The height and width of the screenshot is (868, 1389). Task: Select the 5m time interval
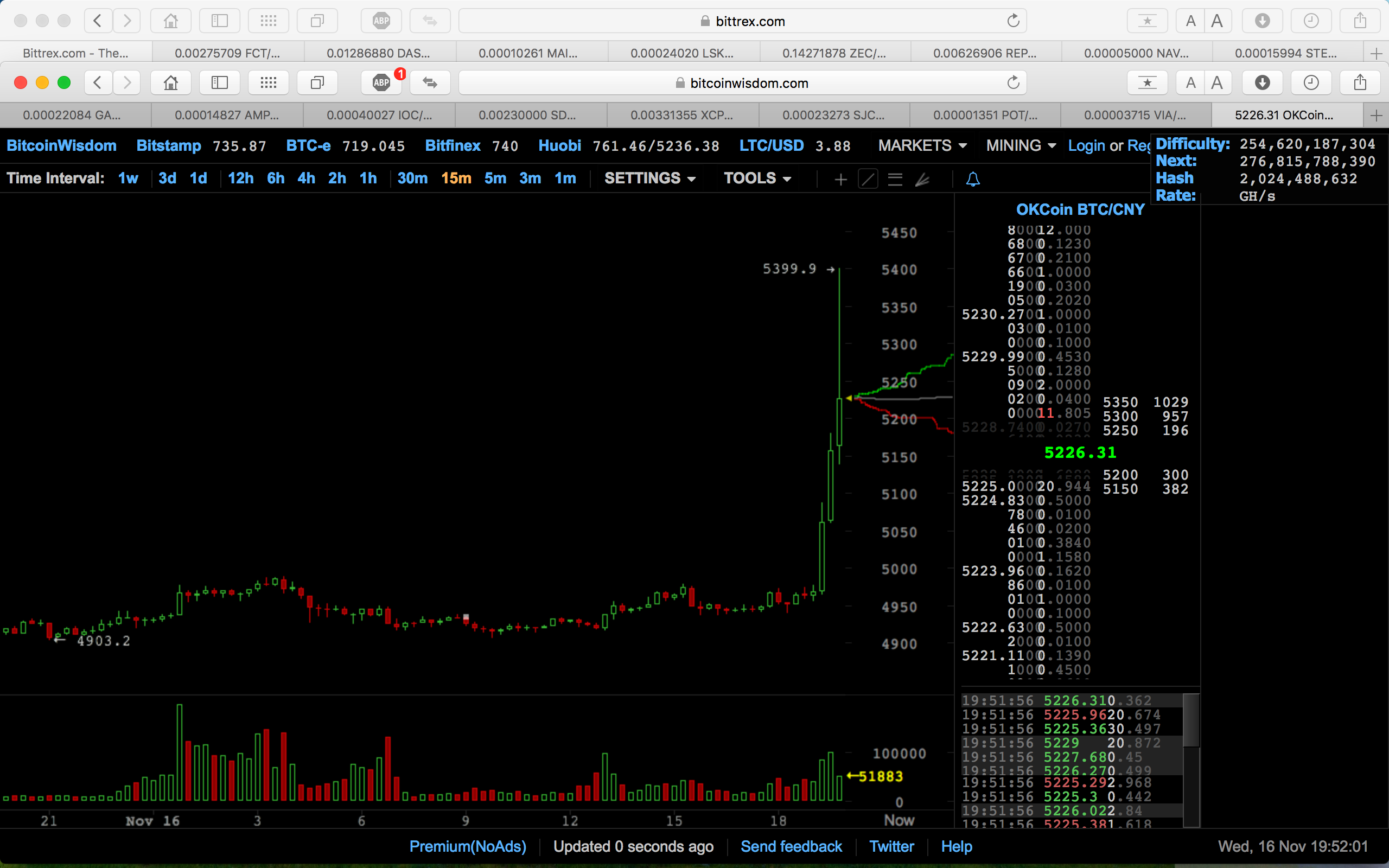[x=495, y=178]
